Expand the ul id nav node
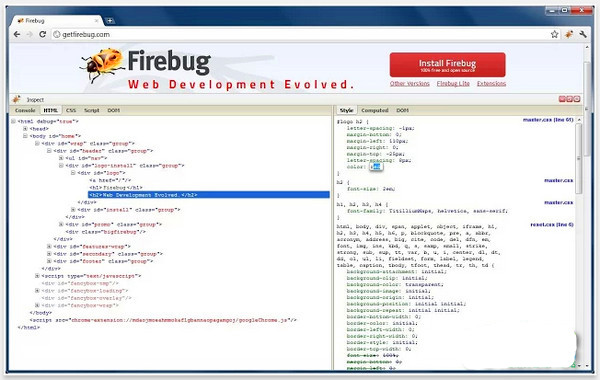The image size is (600, 380). coord(61,158)
